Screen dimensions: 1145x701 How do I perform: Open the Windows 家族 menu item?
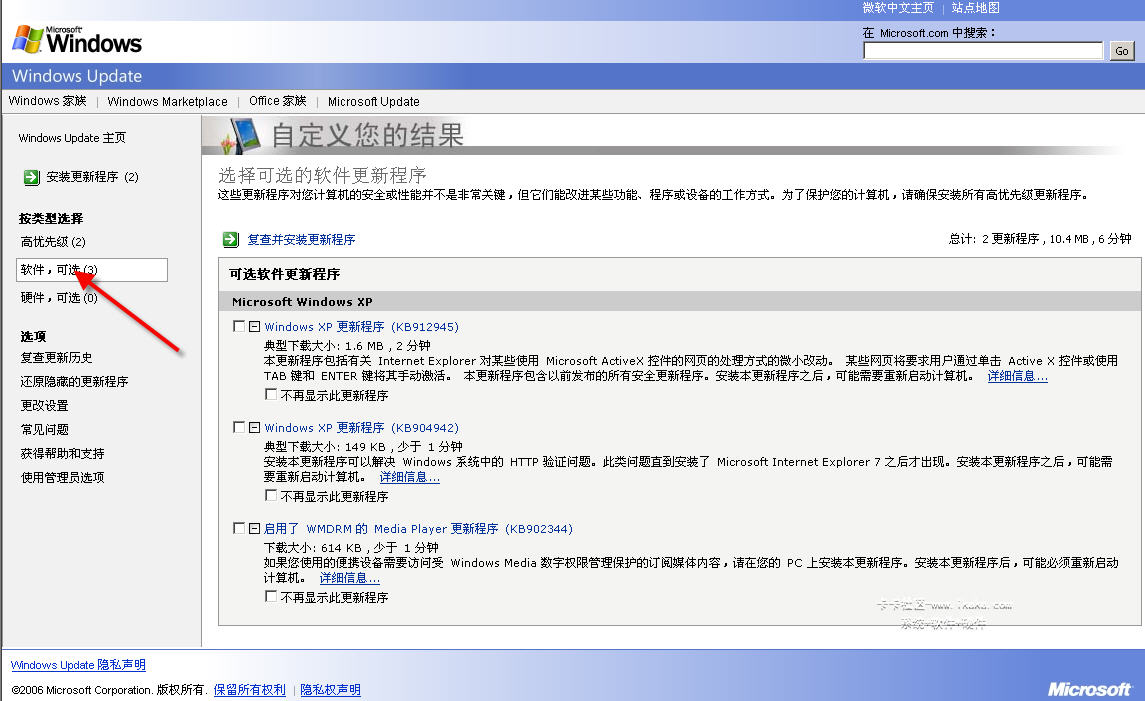[x=47, y=101]
